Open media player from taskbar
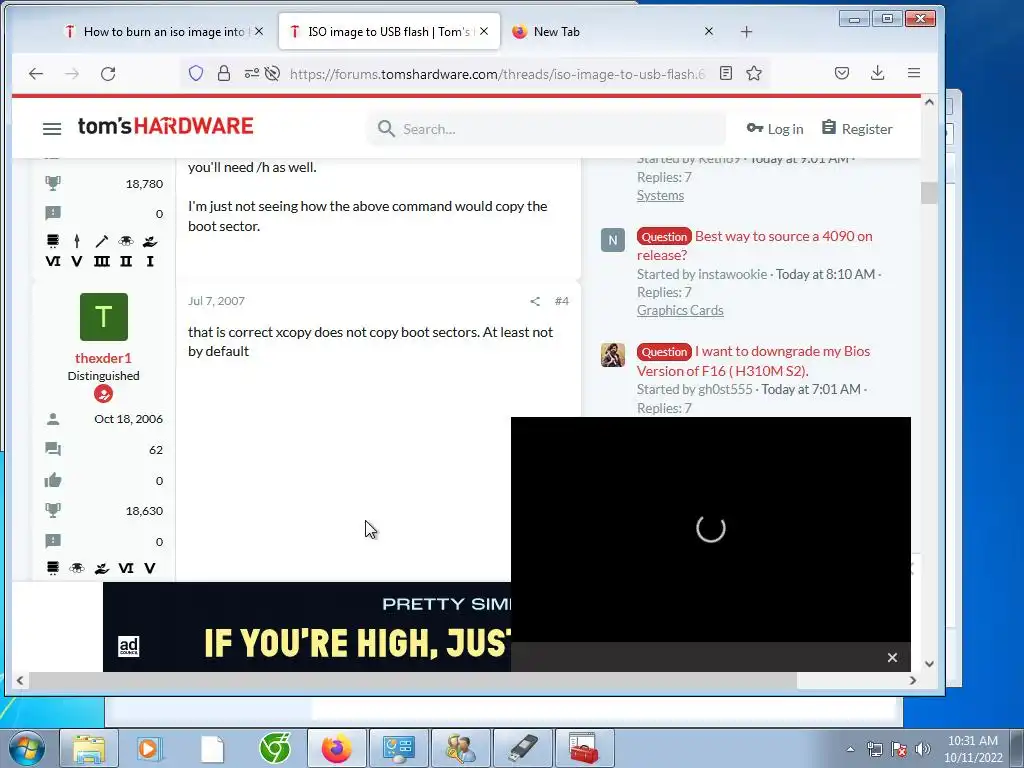Screen dimensions: 1024x768 [x=150, y=748]
